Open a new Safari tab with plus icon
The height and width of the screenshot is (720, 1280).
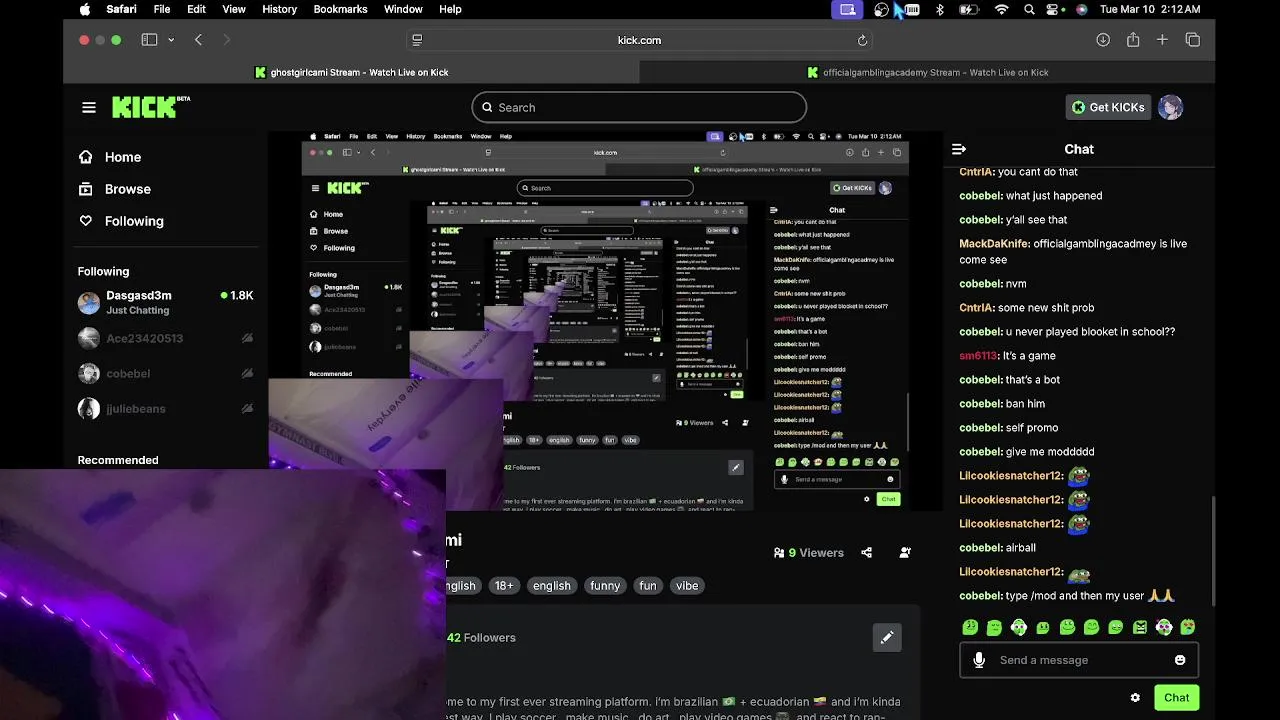click(x=1162, y=40)
